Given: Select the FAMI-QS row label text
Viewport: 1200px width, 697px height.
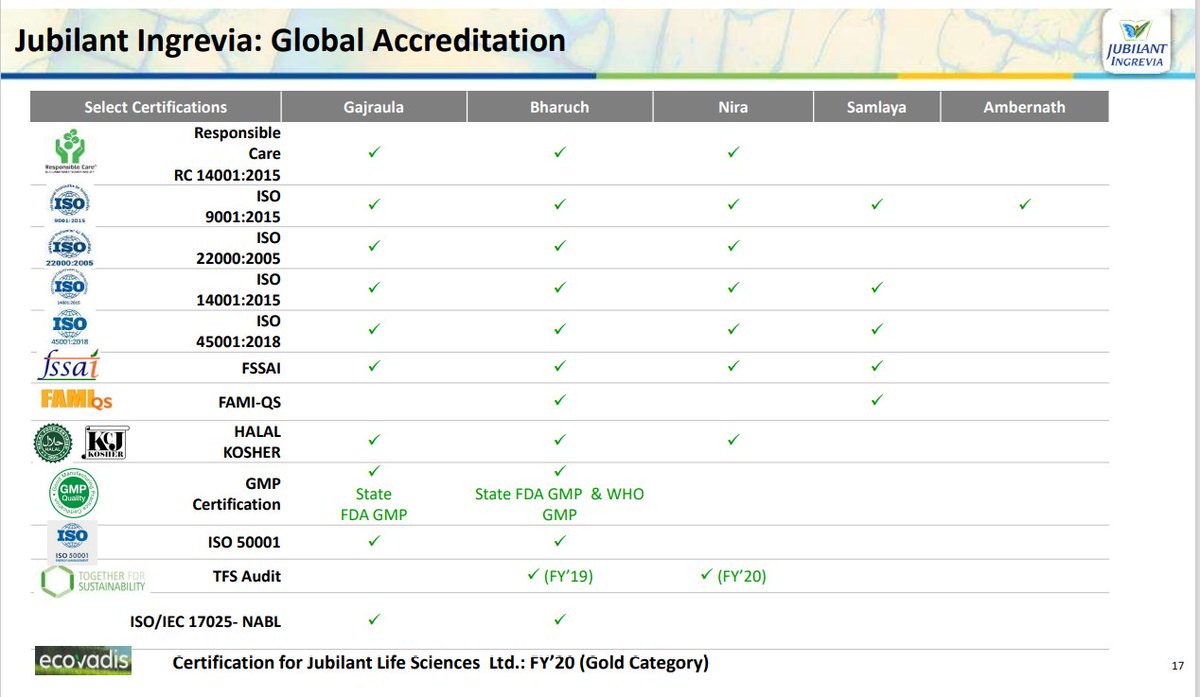Looking at the screenshot, I should 247,401.
